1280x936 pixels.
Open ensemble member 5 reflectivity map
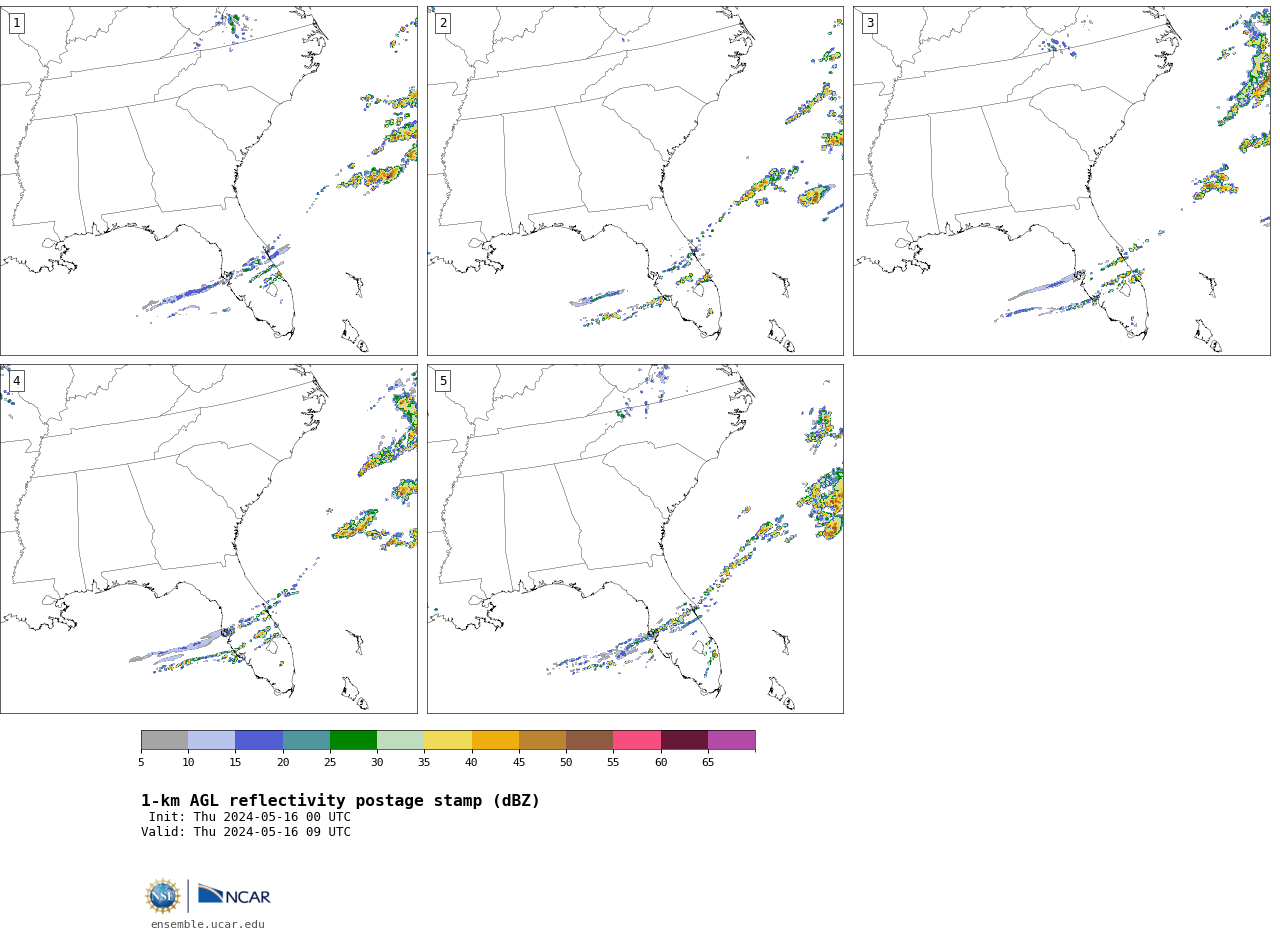tap(635, 539)
